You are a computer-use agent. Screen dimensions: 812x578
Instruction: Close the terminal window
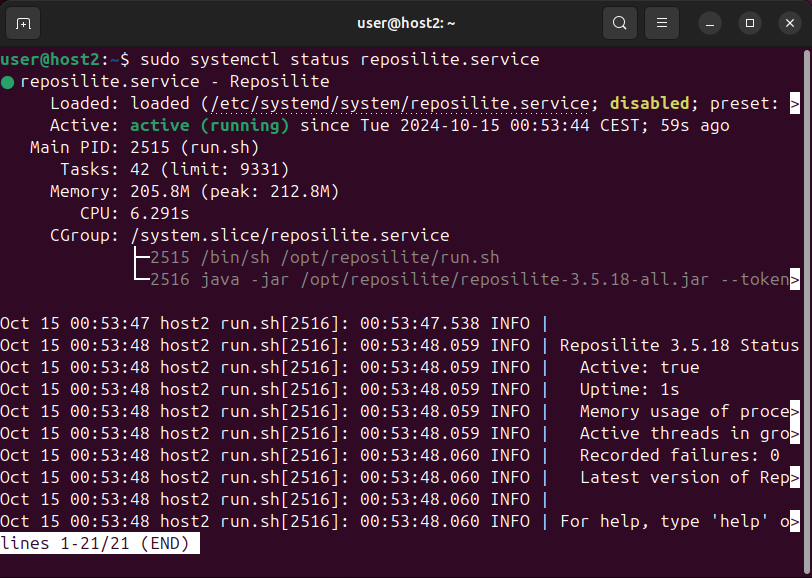coord(790,23)
